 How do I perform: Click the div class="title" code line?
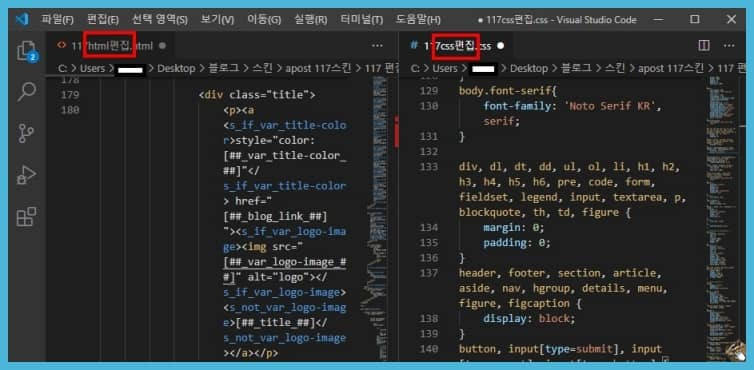tap(257, 95)
